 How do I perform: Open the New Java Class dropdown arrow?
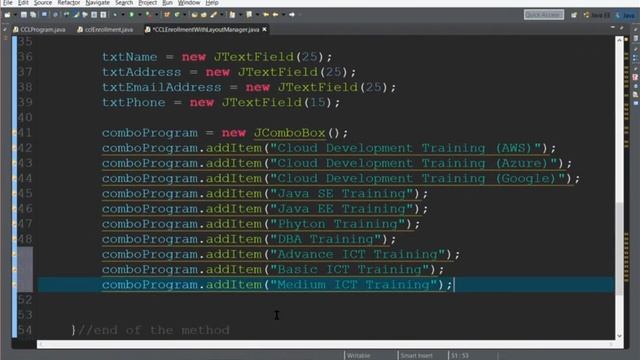(x=185, y=15)
